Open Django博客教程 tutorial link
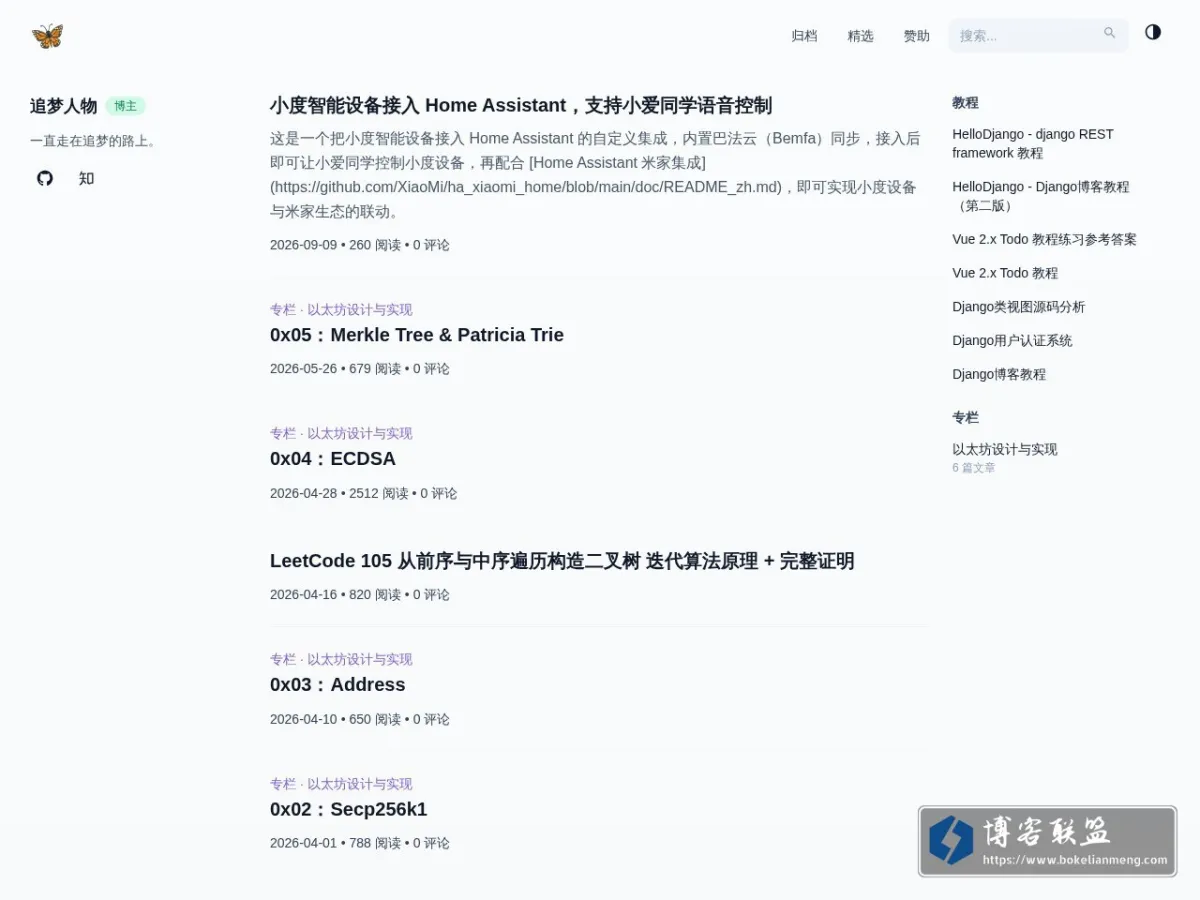This screenshot has height=900, width=1200. pos(999,375)
